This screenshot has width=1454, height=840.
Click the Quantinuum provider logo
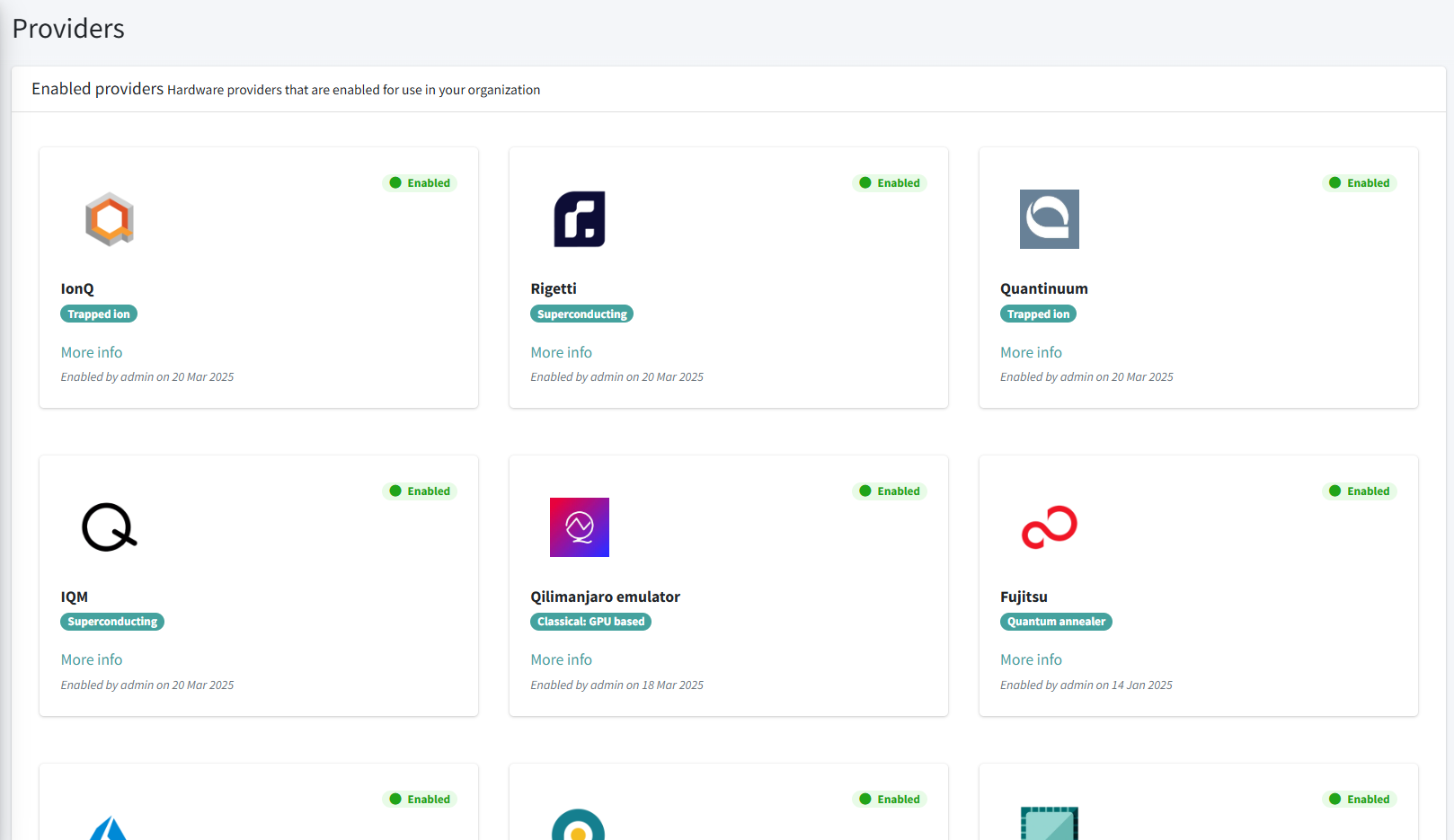pos(1049,218)
